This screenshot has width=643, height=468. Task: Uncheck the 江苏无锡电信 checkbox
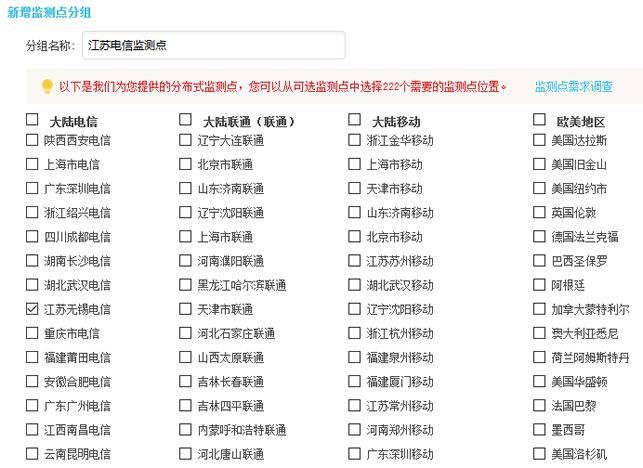click(x=33, y=309)
